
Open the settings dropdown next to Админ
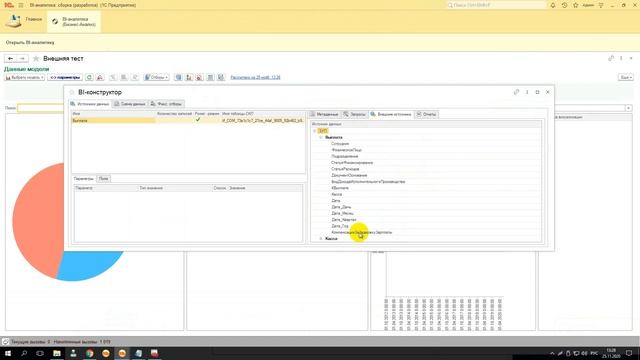pos(601,5)
